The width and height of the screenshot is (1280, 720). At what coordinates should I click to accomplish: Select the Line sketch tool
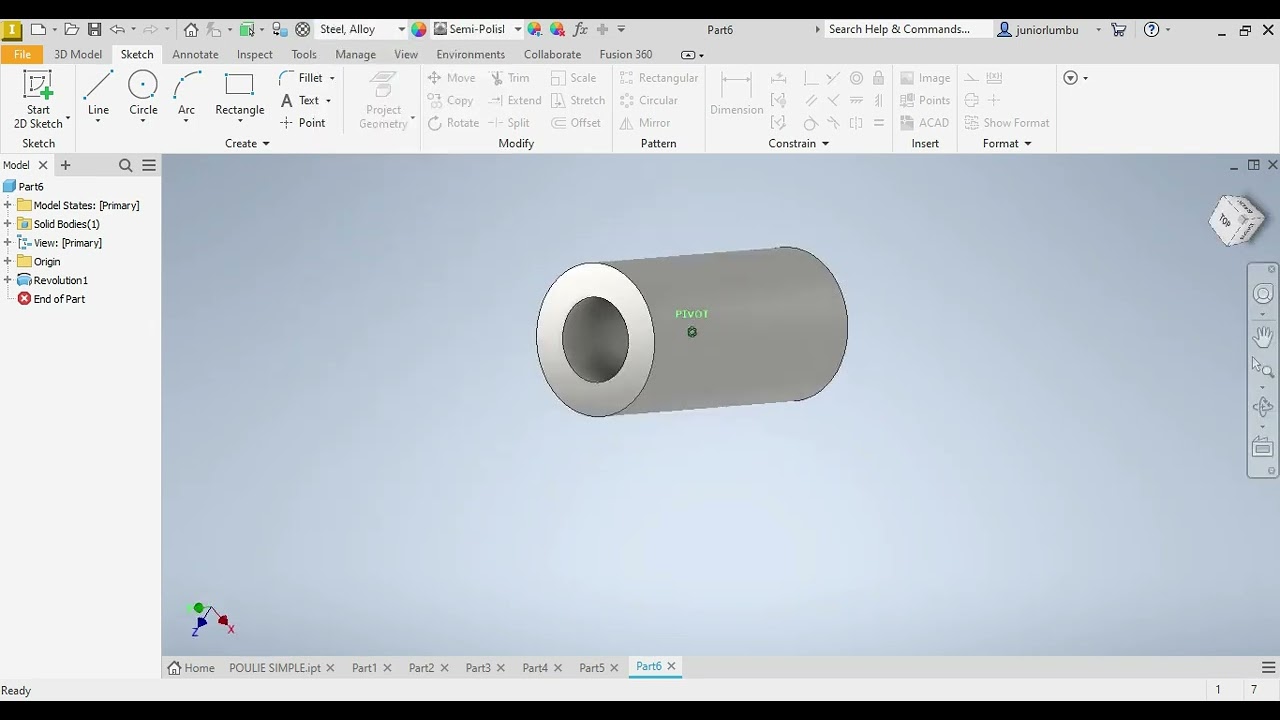[98, 95]
